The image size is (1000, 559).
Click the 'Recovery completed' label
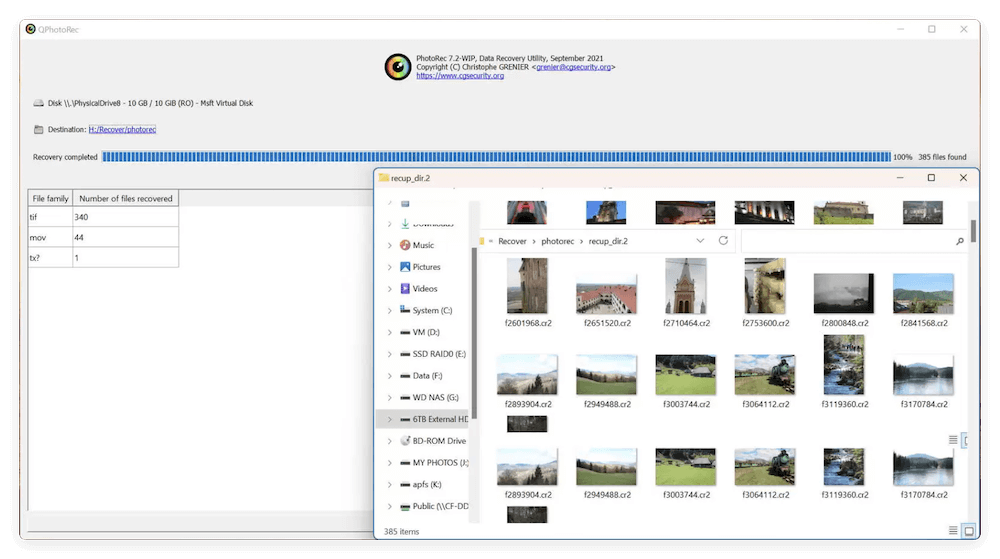click(65, 157)
